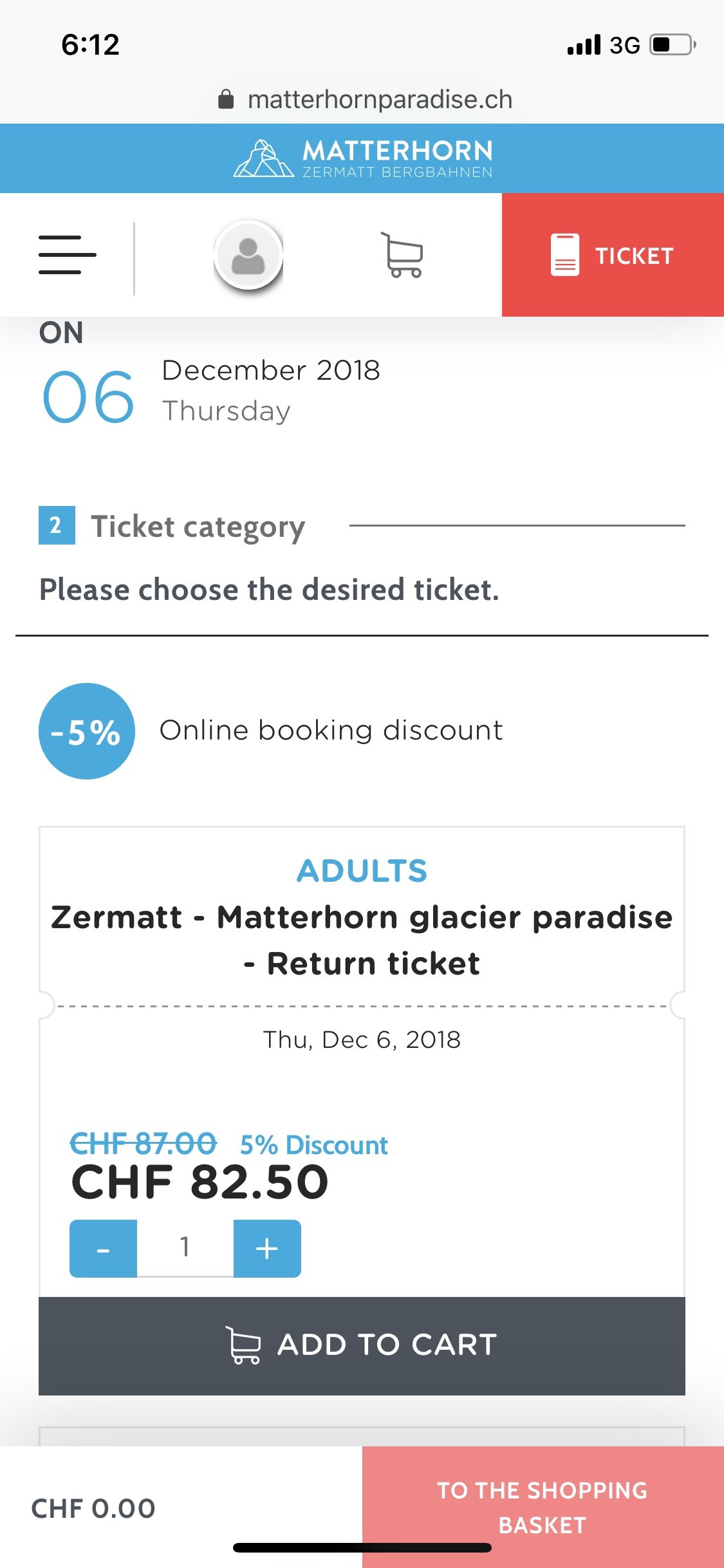Image resolution: width=724 pixels, height=1568 pixels.
Task: Open the shopping cart icon in header
Action: (x=403, y=255)
